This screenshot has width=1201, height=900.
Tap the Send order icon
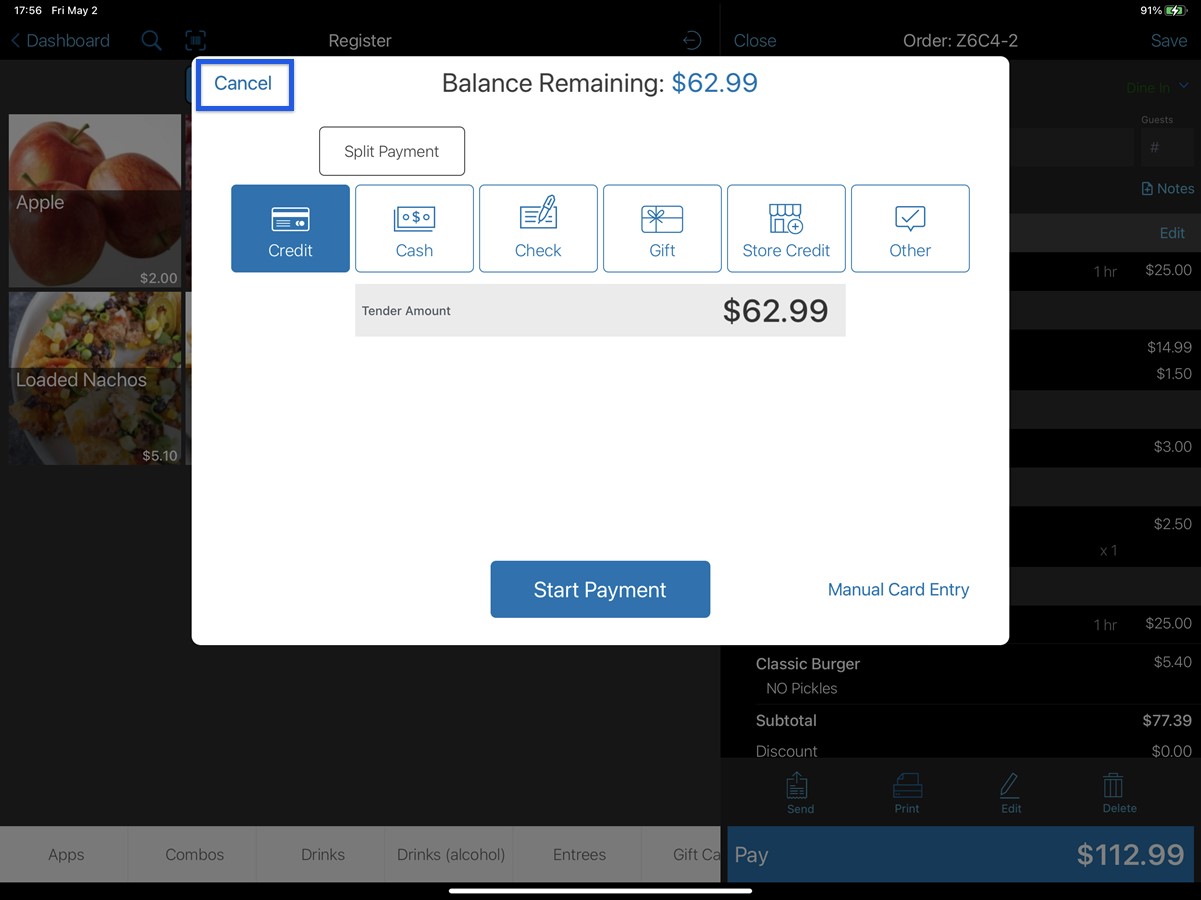coord(797,788)
